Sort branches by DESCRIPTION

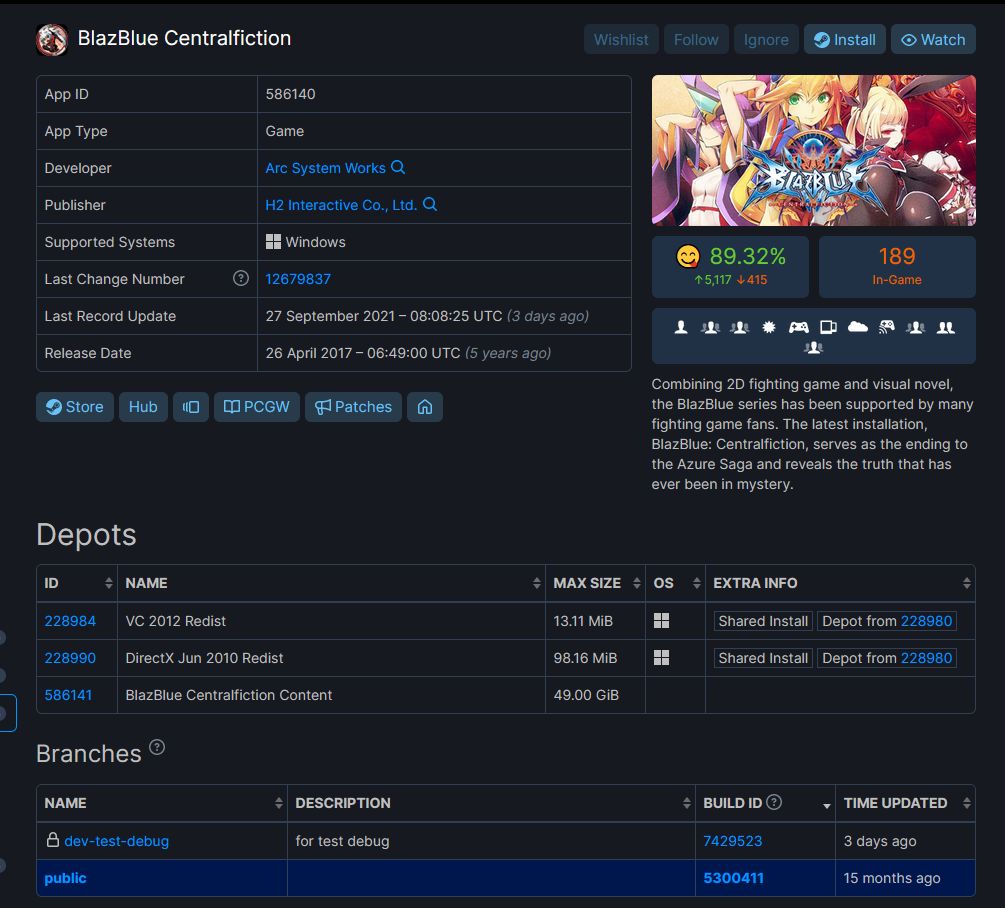(x=492, y=803)
